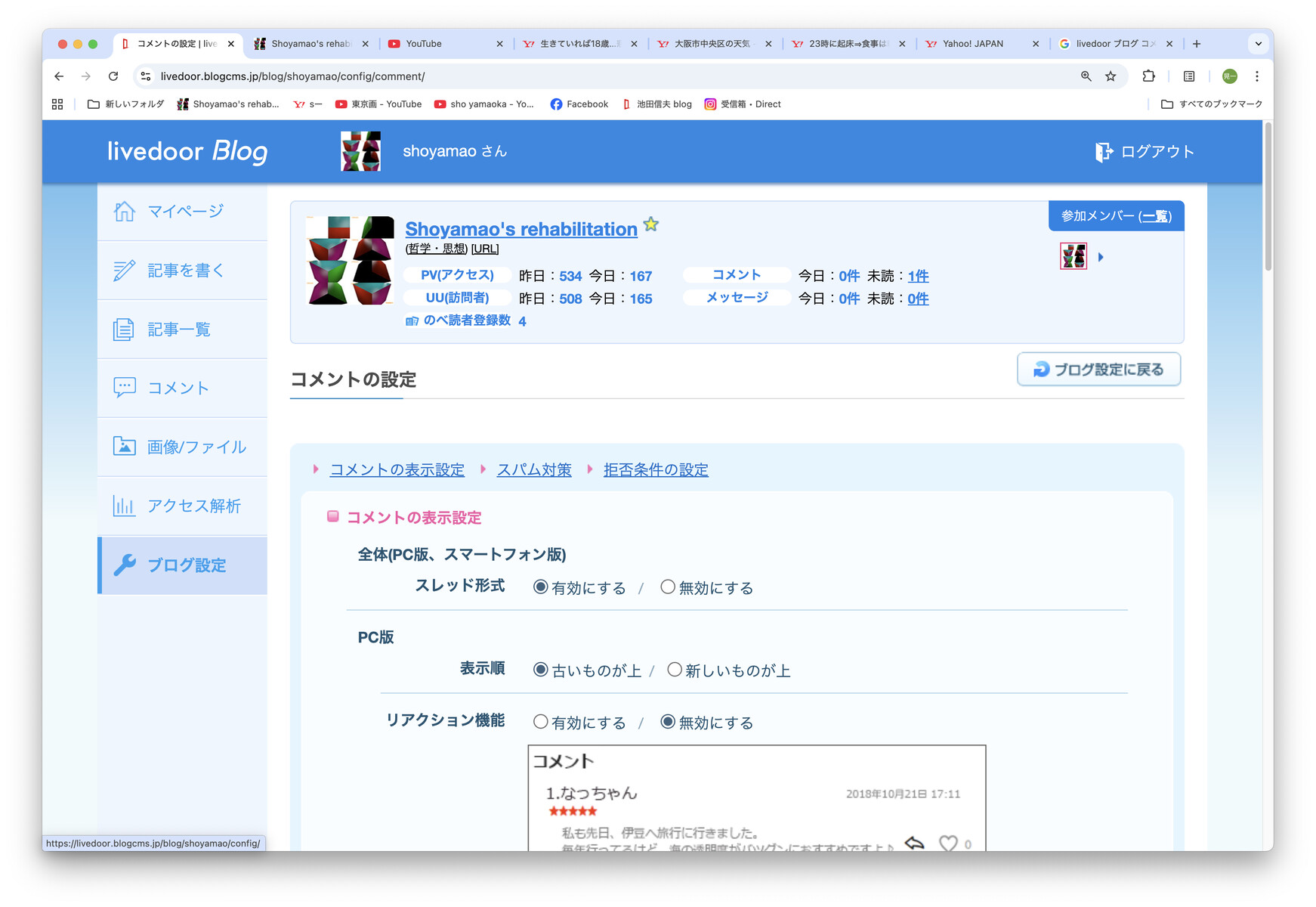The height and width of the screenshot is (907, 1316).
Task: Close the YouTube tab
Action: click(499, 44)
